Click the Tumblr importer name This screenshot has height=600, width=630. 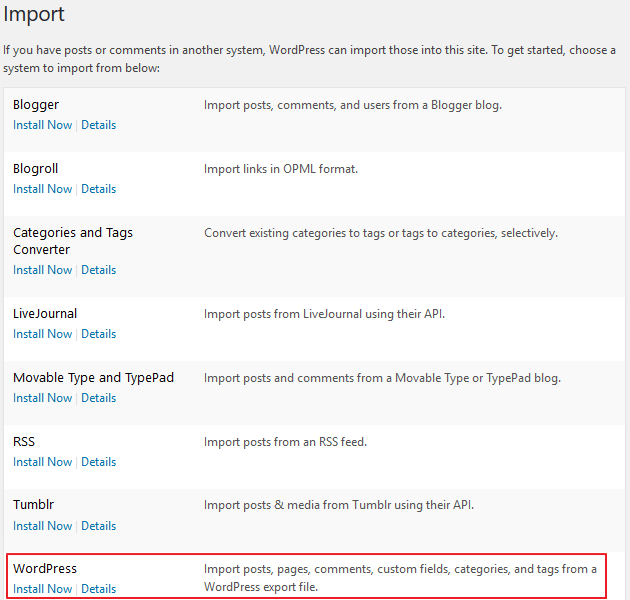click(x=33, y=504)
